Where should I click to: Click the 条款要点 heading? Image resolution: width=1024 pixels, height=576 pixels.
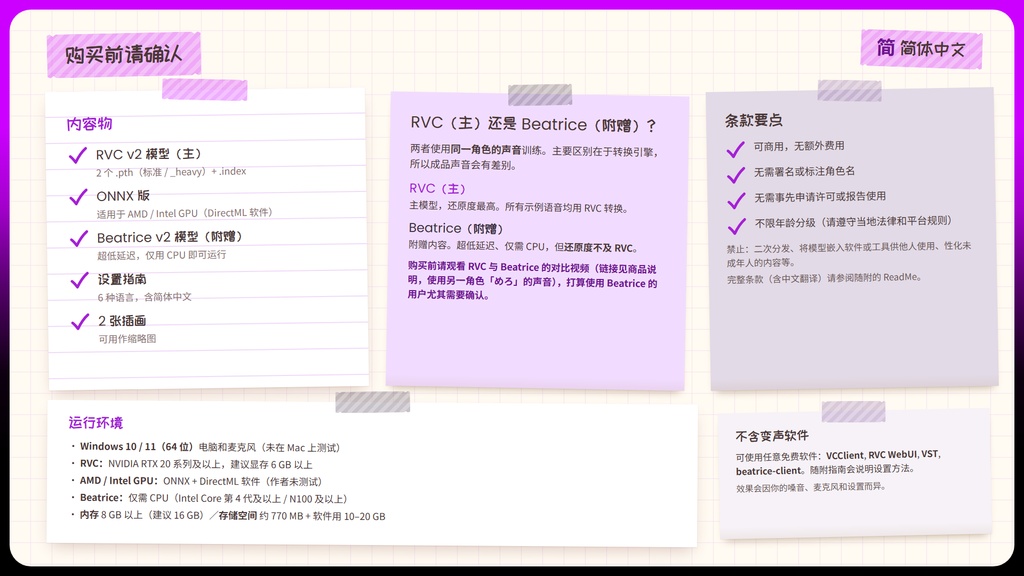point(753,120)
